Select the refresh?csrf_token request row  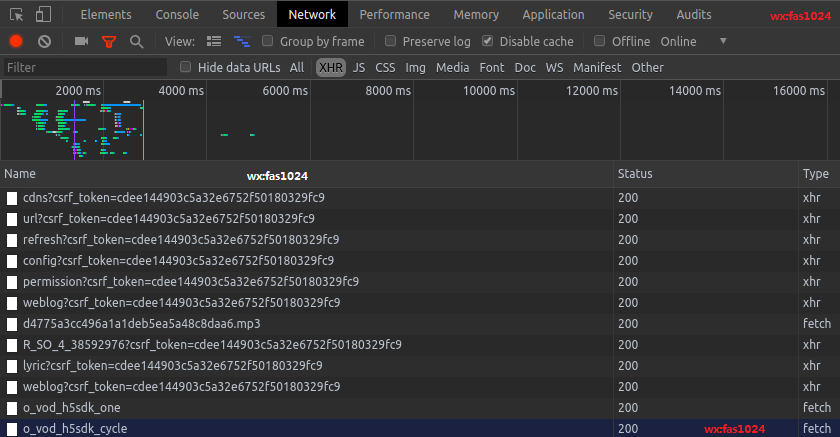coord(420,240)
